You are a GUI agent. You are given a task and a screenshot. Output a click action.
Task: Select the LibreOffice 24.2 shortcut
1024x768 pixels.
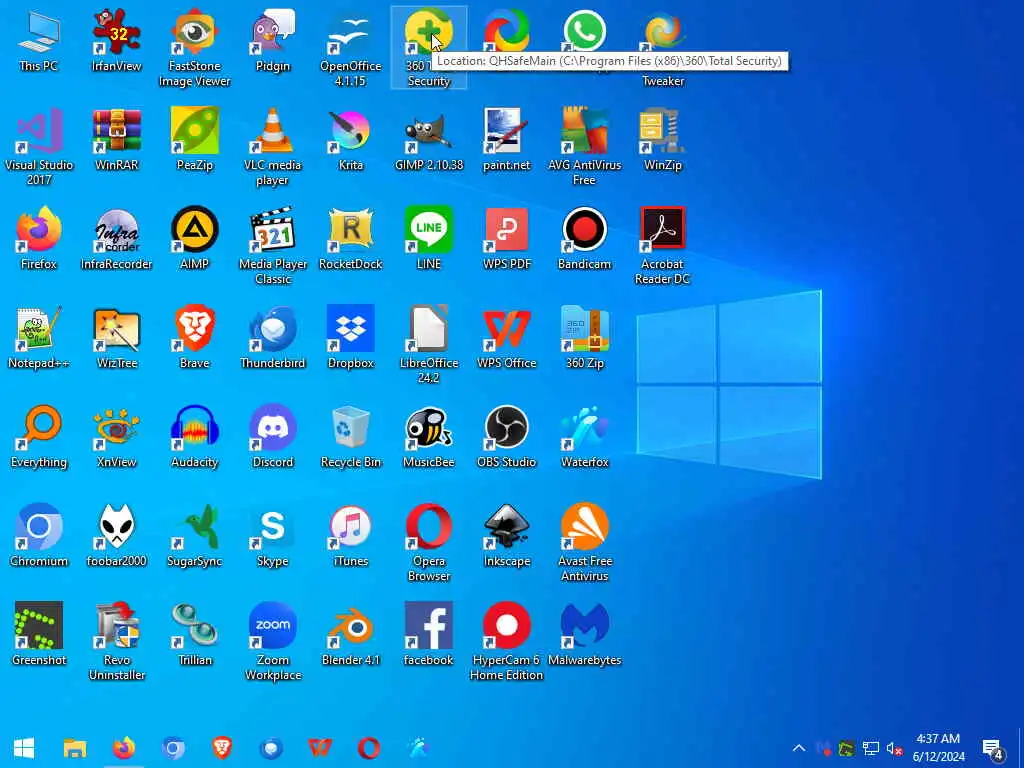click(x=429, y=345)
